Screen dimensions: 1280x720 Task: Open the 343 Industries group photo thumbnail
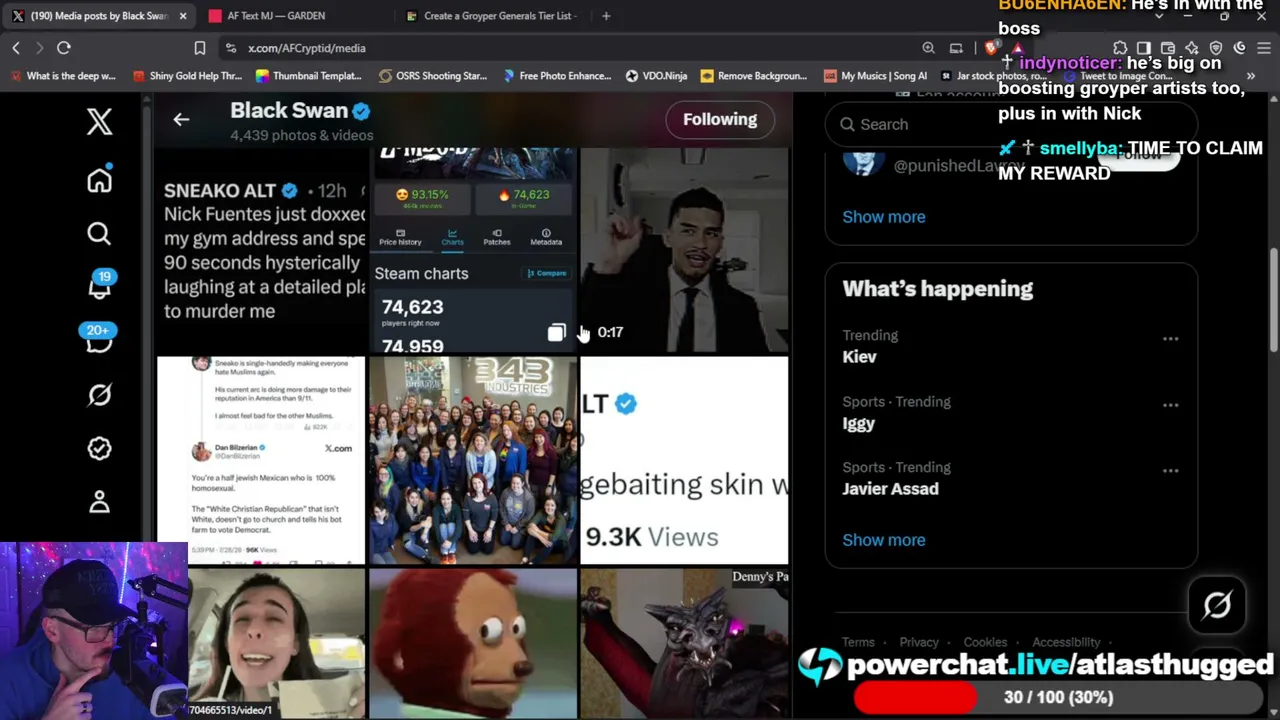473,461
